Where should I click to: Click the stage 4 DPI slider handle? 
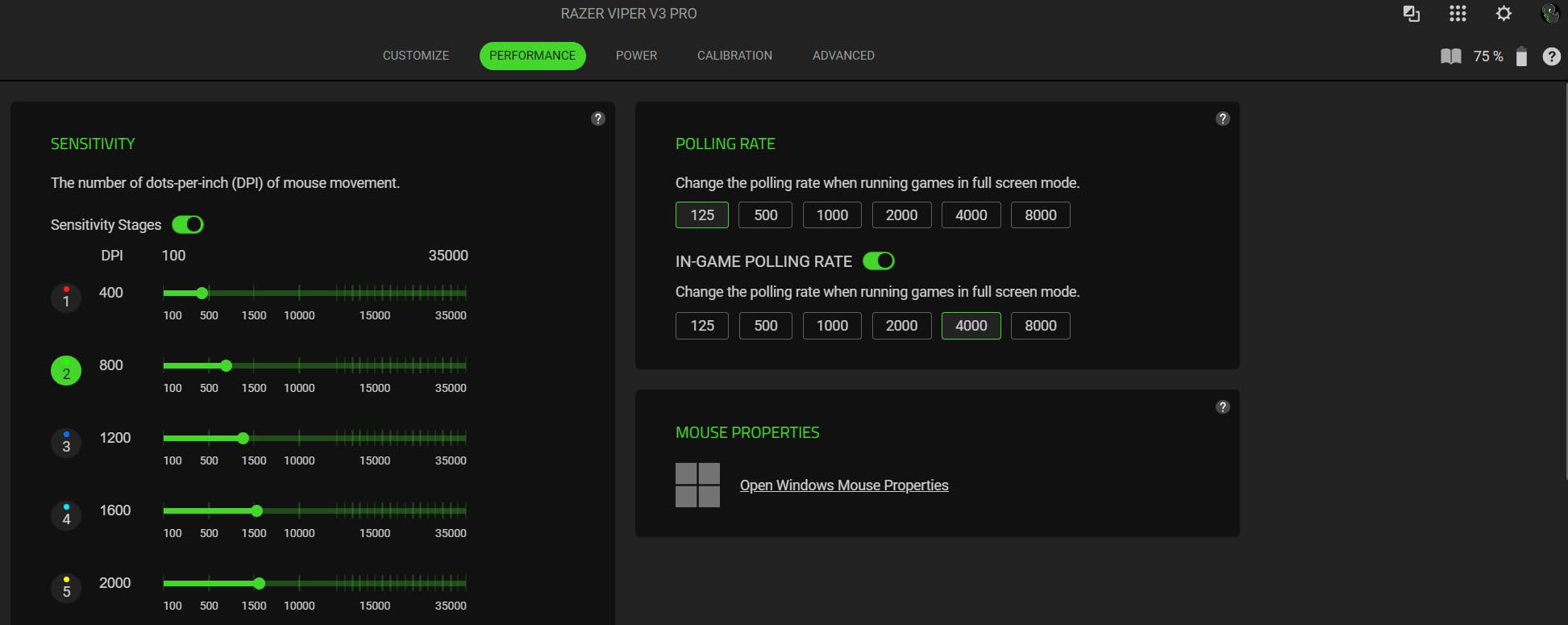click(257, 511)
